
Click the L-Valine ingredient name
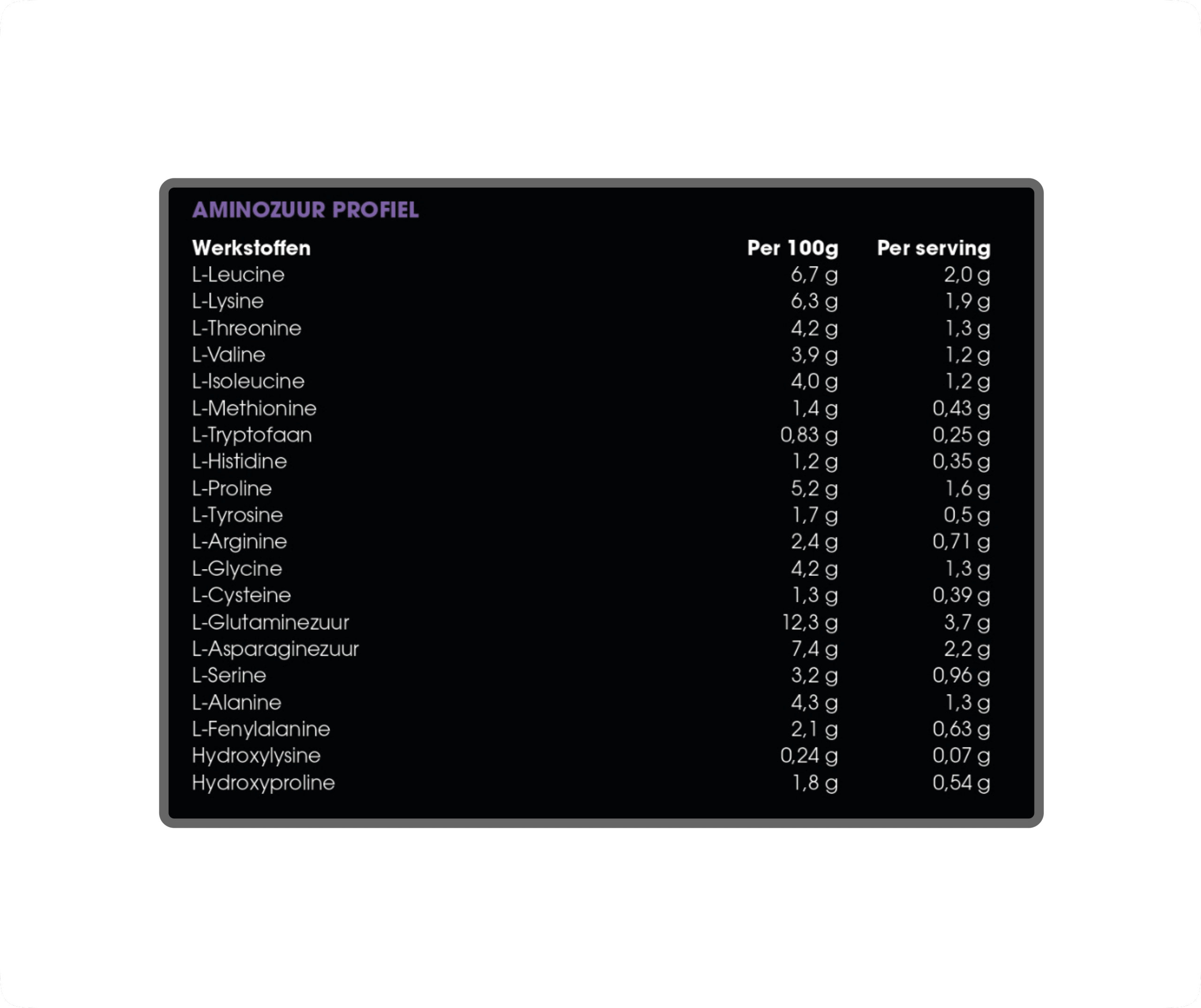pyautogui.click(x=229, y=355)
